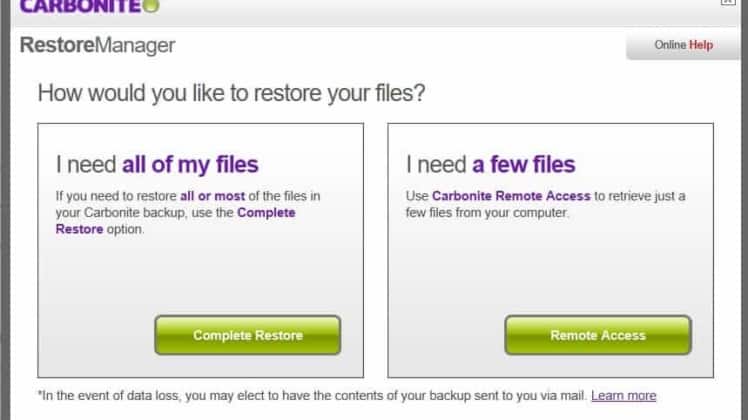
Task: Click the Complete Restore green button
Action: [x=248, y=335]
